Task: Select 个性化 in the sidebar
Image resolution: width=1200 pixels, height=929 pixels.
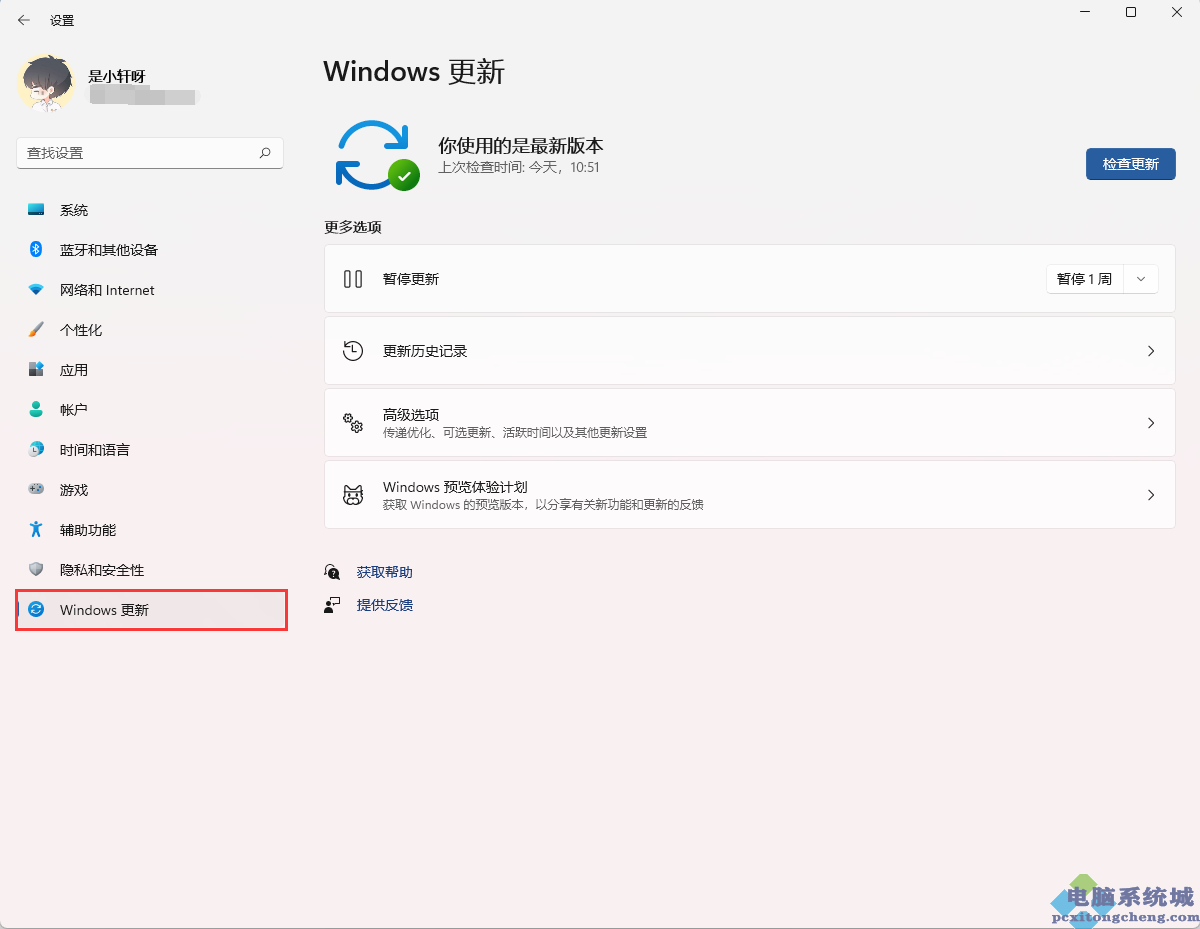Action: coord(150,330)
